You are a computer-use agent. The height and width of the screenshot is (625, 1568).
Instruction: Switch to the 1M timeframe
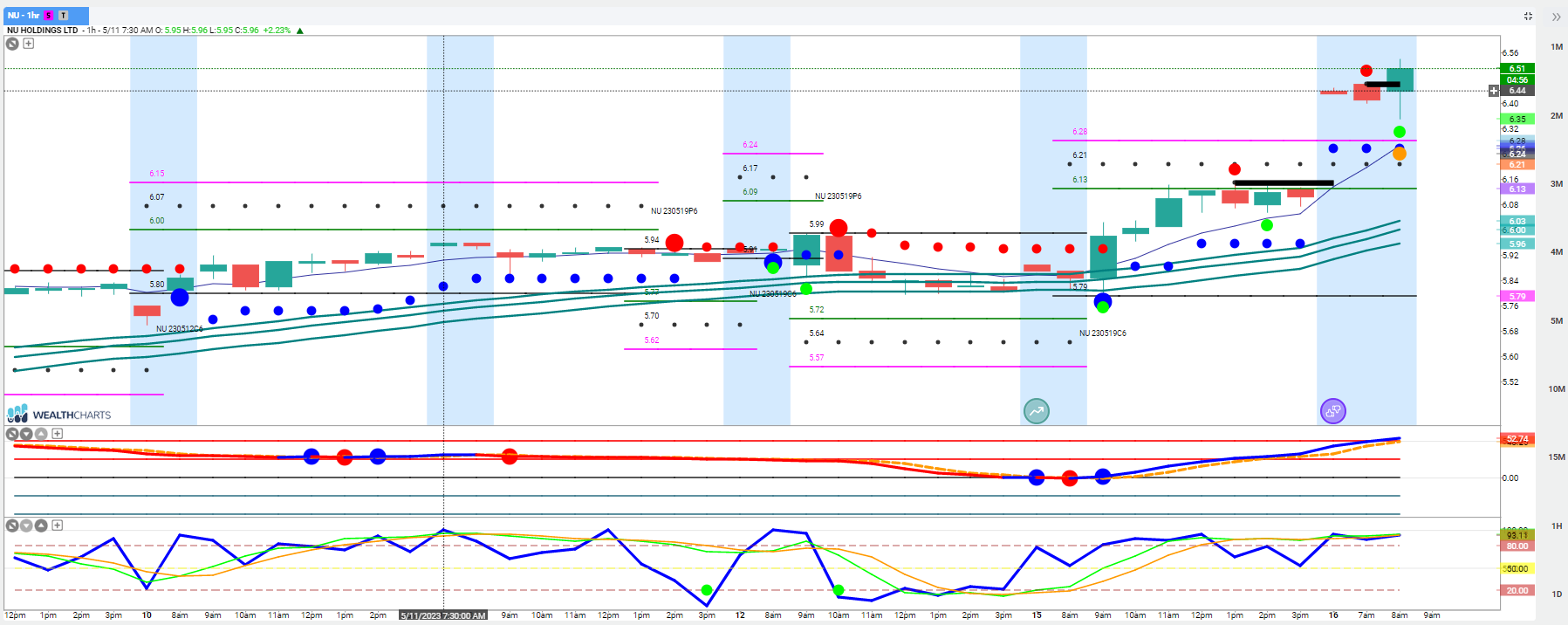point(1557,47)
